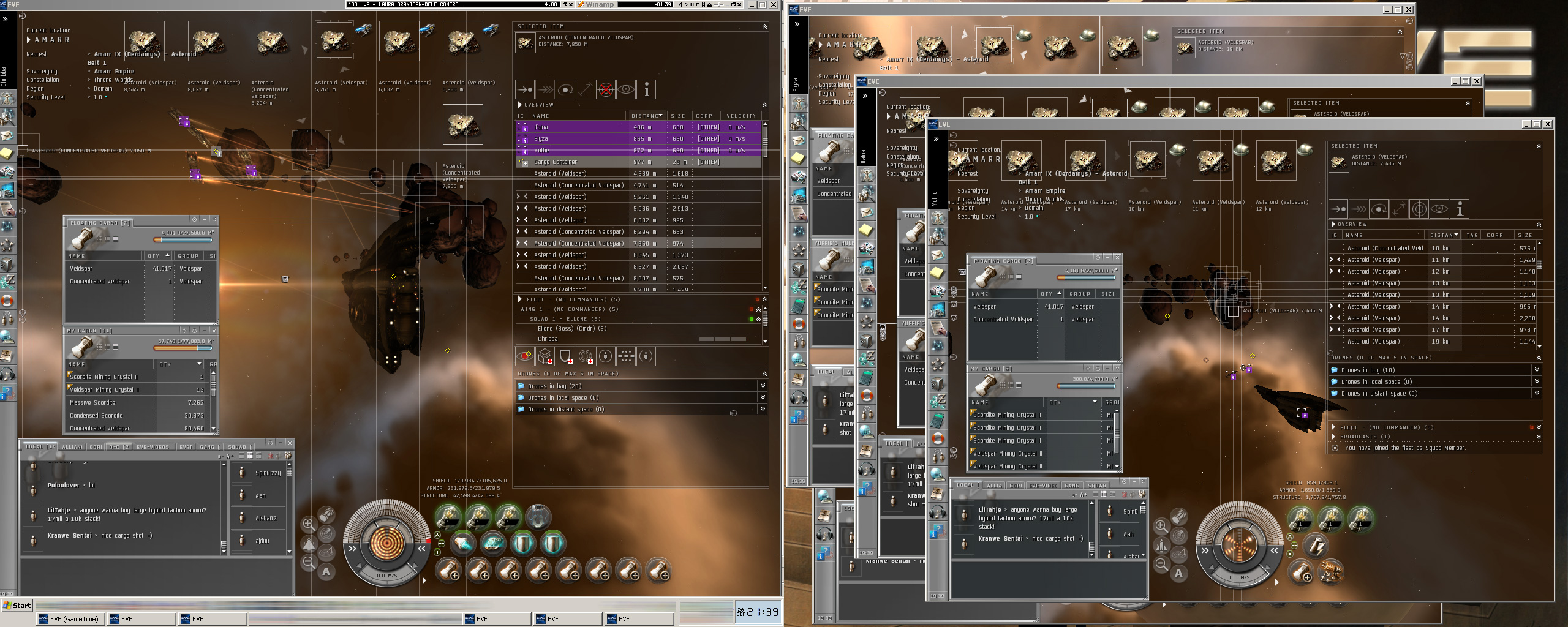Switch to the Local chat tab in left window
This screenshot has height=627, width=1568.
click(40, 447)
